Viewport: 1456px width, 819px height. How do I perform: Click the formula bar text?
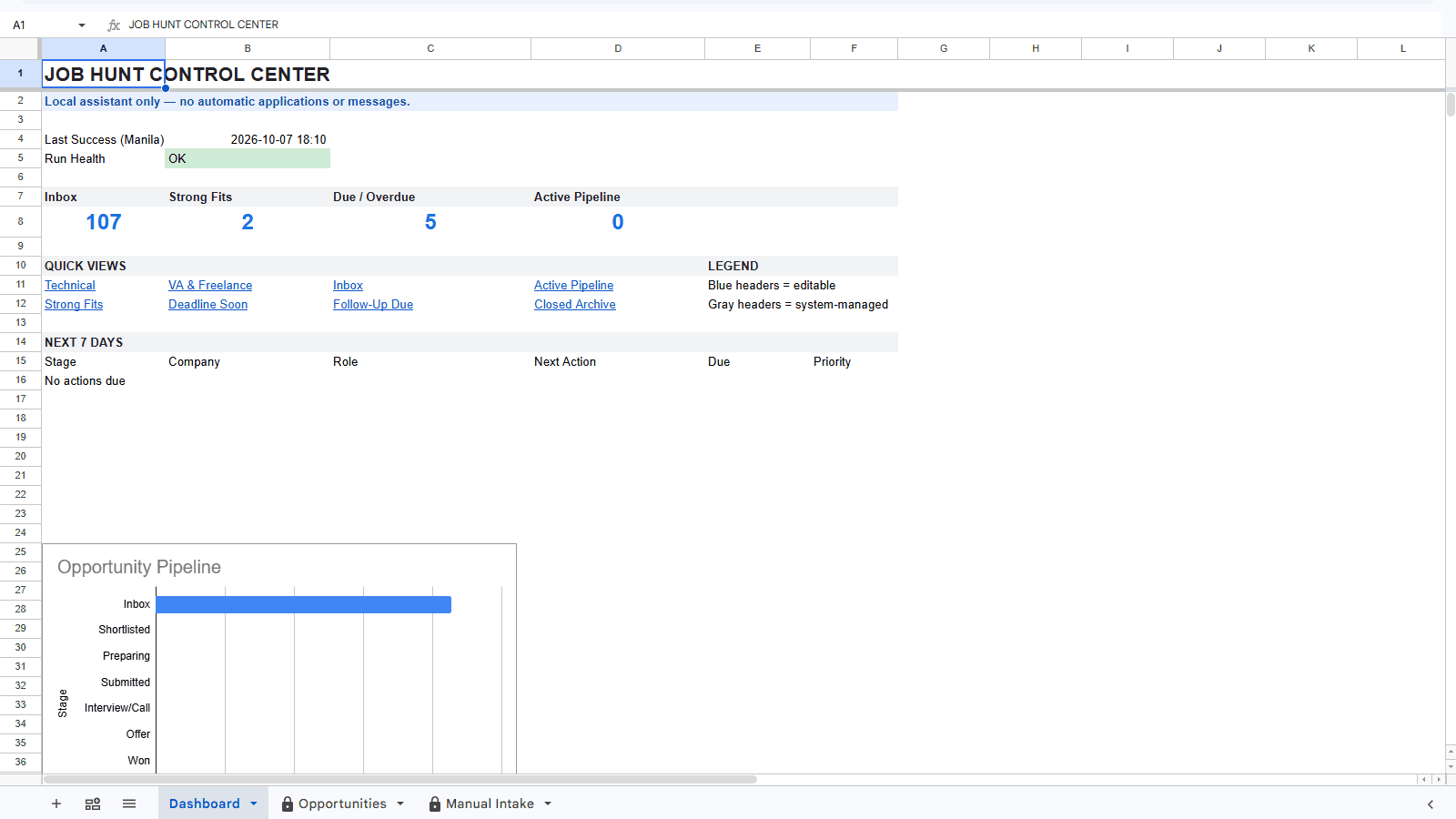(x=204, y=25)
